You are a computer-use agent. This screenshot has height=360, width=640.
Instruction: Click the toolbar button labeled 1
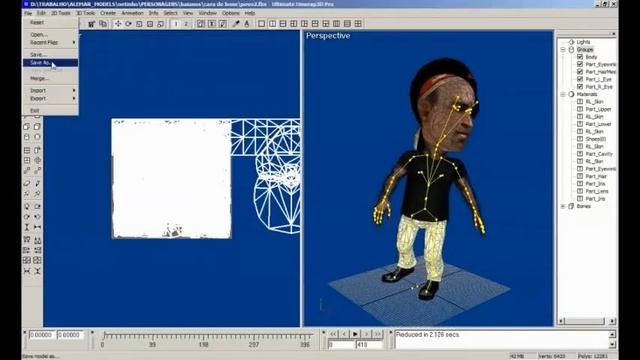click(x=176, y=24)
